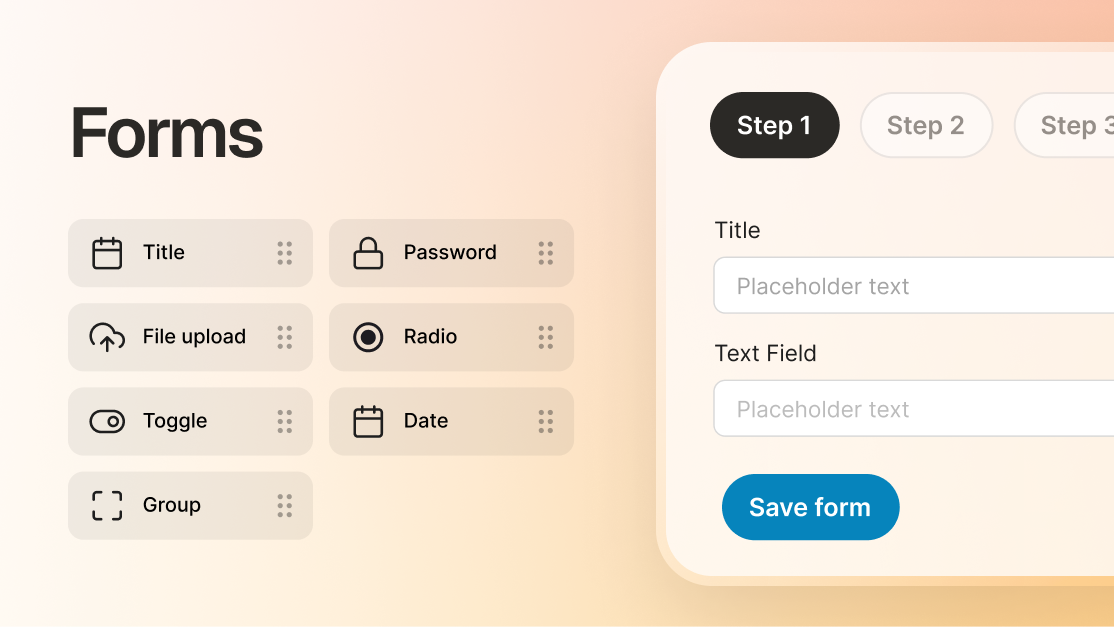Click the Save form button

pyautogui.click(x=810, y=507)
